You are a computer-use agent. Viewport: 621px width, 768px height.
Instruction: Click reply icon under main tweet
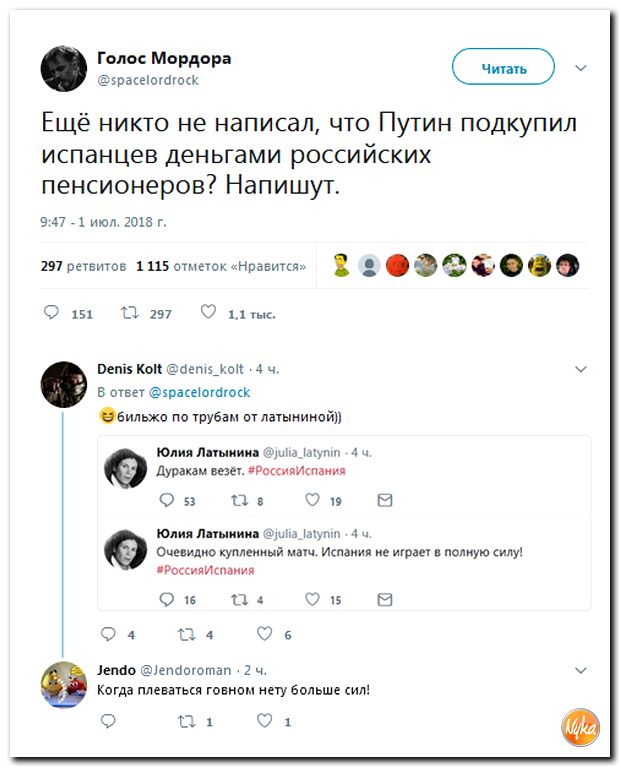tap(52, 313)
